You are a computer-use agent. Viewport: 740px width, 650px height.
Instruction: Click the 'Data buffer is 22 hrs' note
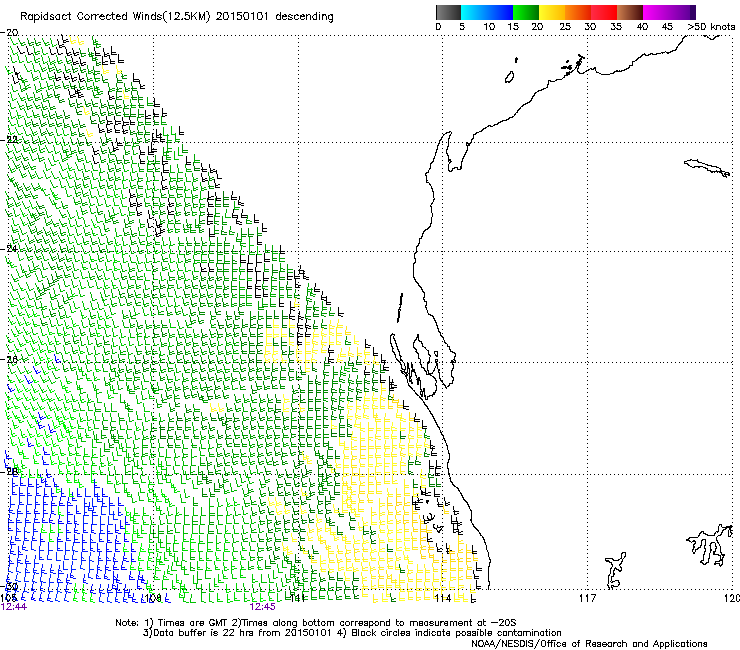[x=352, y=633]
